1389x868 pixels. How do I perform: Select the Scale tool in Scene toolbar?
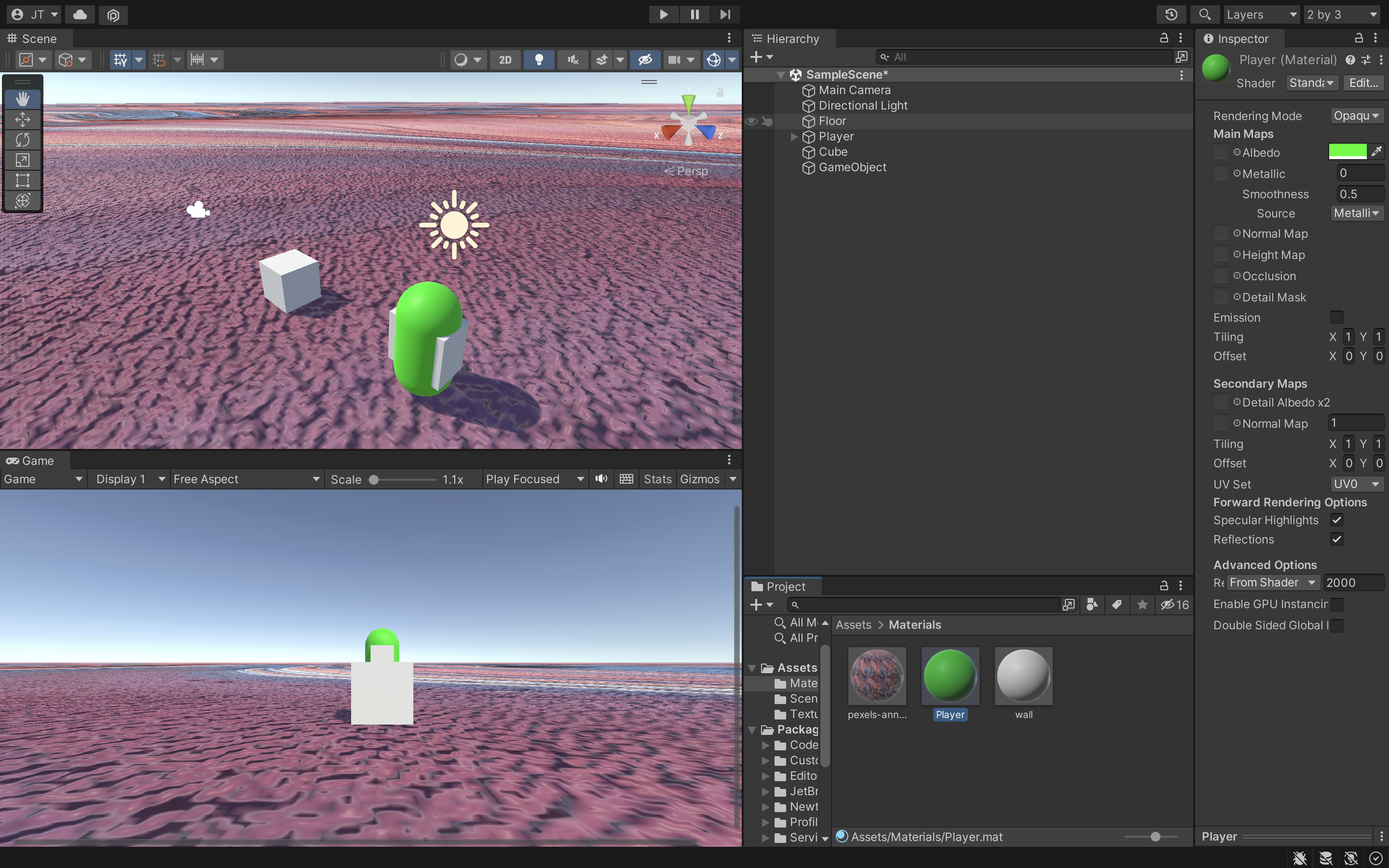click(x=22, y=160)
